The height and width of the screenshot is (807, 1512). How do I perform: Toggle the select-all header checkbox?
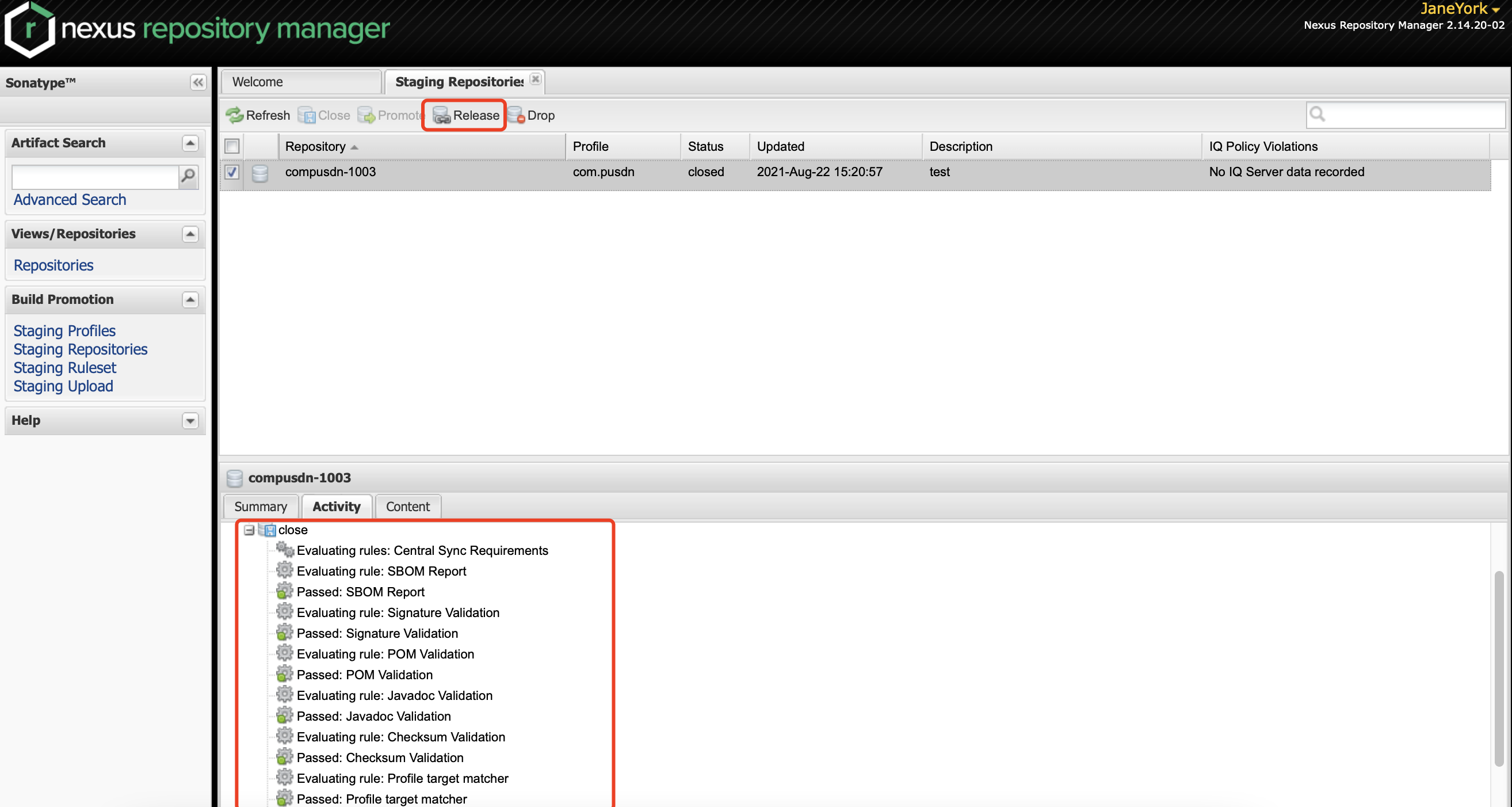[x=232, y=146]
